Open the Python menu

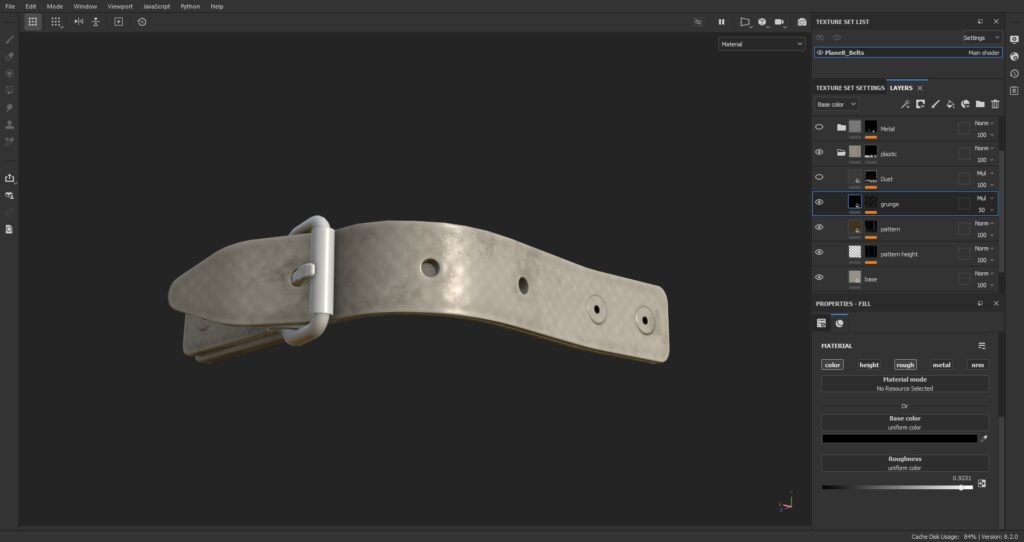pos(190,7)
